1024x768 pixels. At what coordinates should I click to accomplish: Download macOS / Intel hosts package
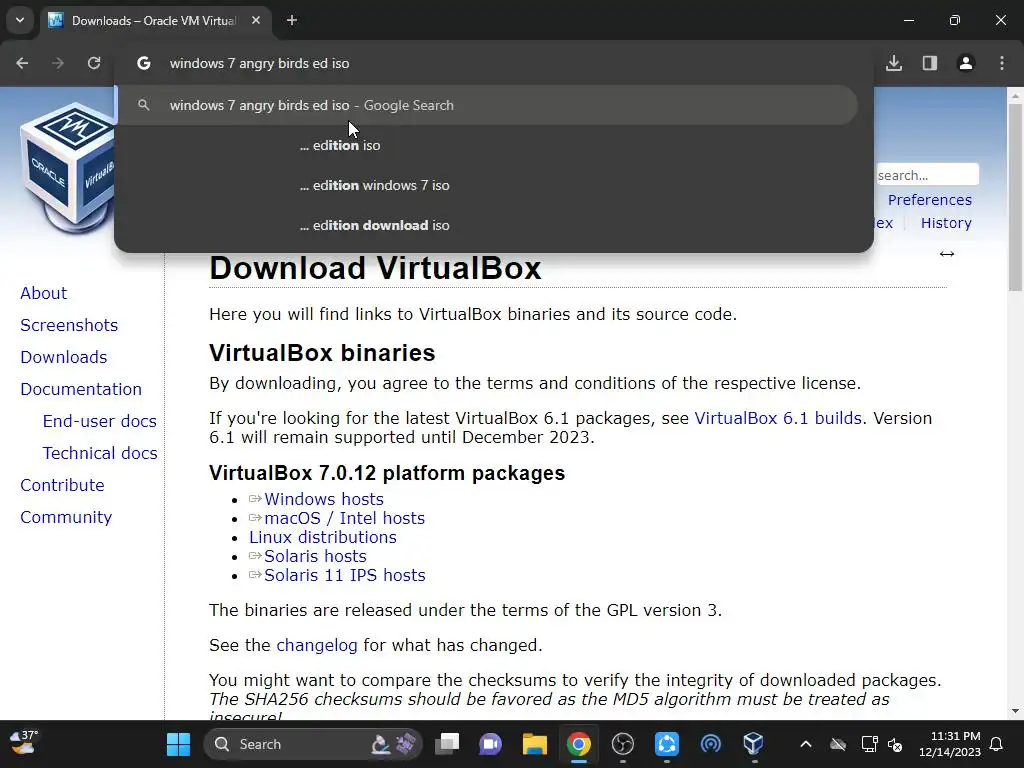pyautogui.click(x=344, y=518)
